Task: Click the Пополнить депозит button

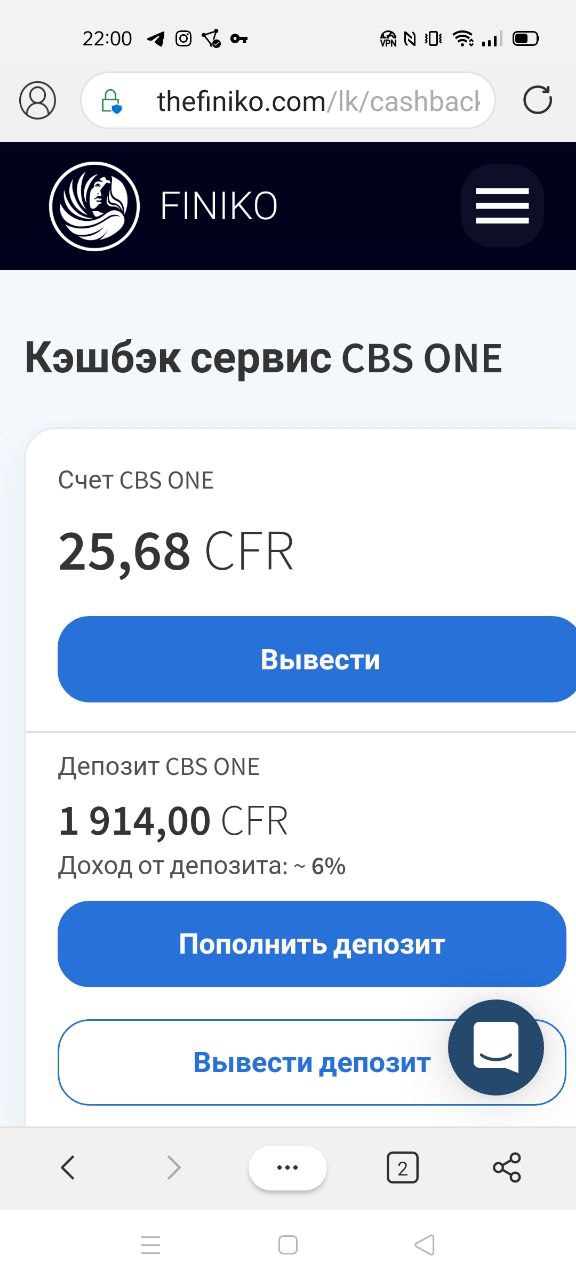Action: click(312, 944)
